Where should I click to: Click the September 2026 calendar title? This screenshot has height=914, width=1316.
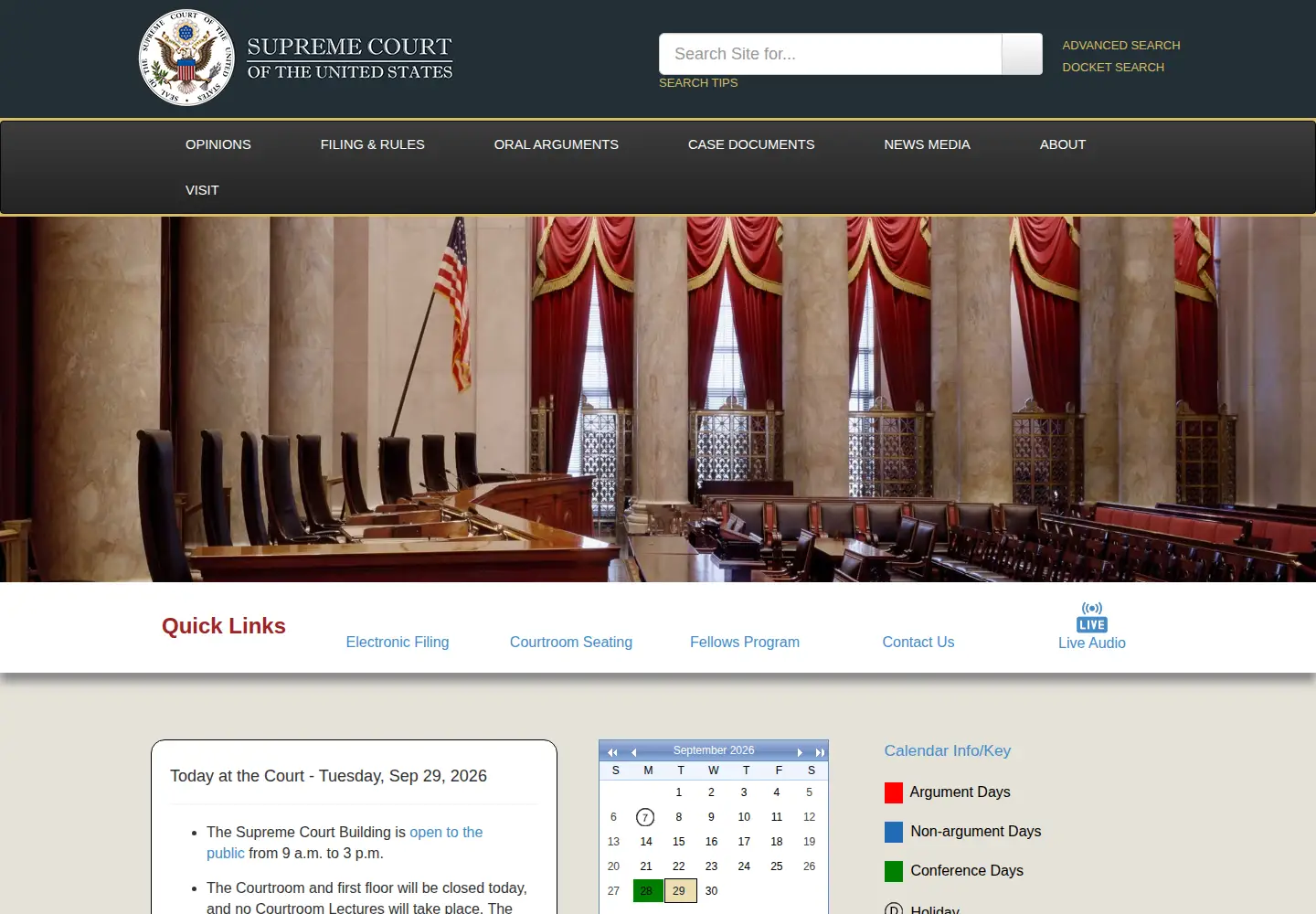point(714,750)
